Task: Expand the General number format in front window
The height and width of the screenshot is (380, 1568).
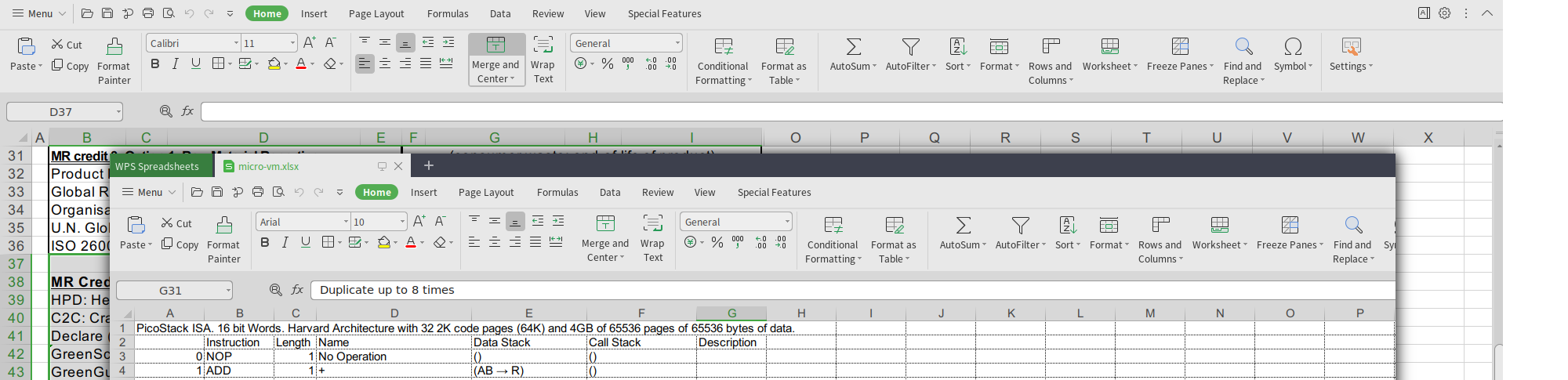Action: (x=787, y=222)
